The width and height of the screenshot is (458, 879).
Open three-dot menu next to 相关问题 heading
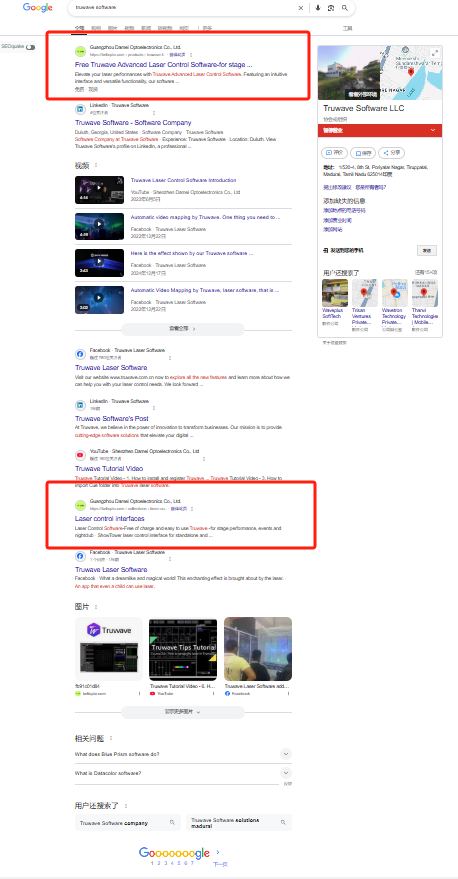(111, 738)
